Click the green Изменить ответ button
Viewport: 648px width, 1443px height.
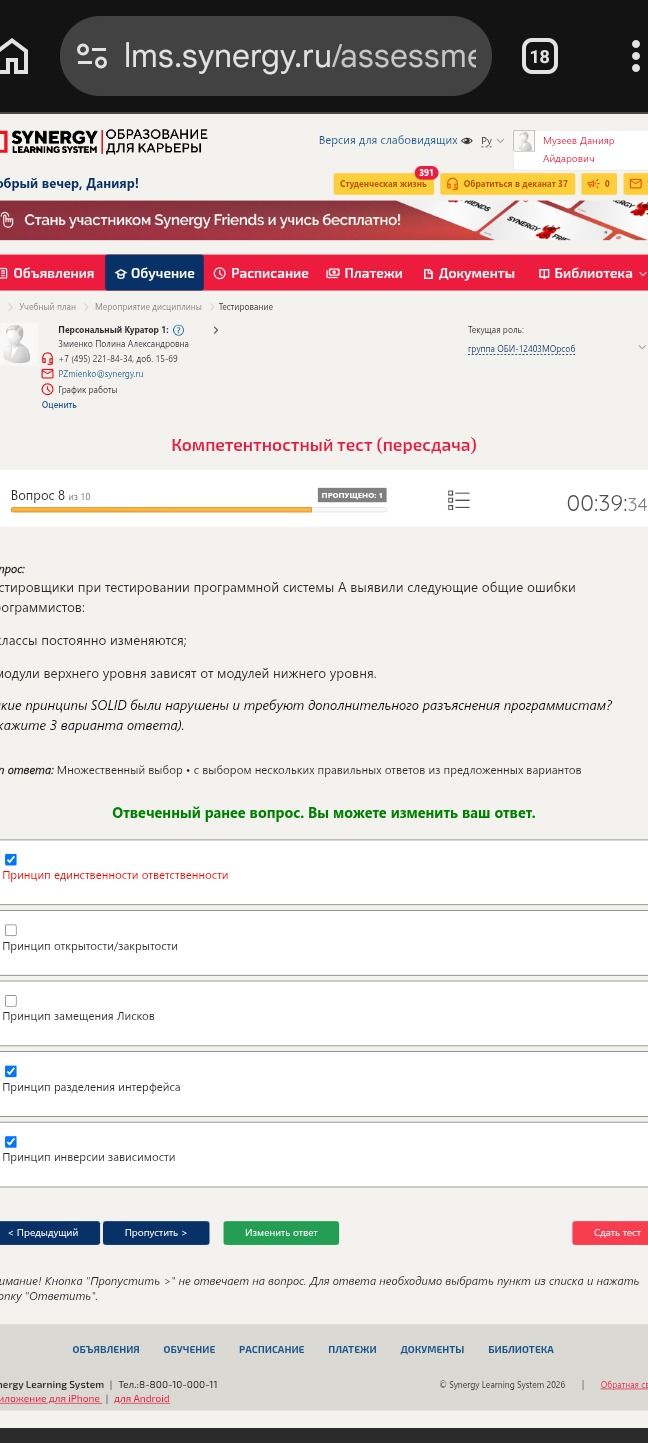(281, 1233)
